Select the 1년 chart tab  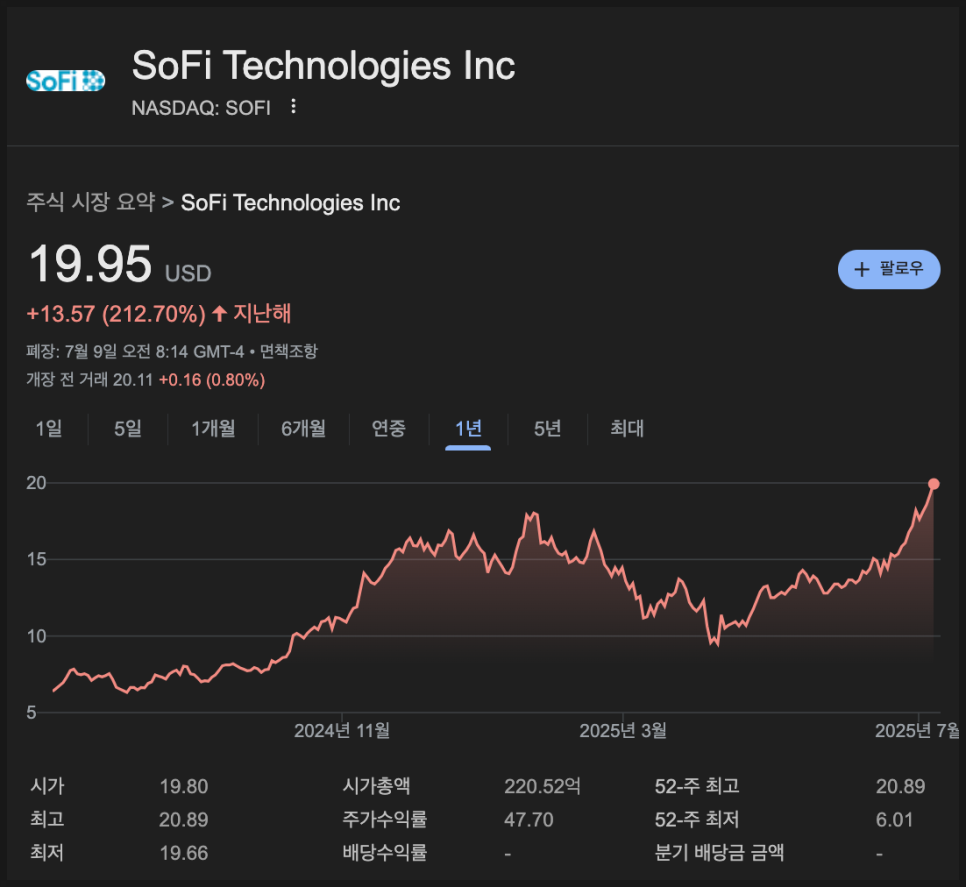pyautogui.click(x=468, y=428)
